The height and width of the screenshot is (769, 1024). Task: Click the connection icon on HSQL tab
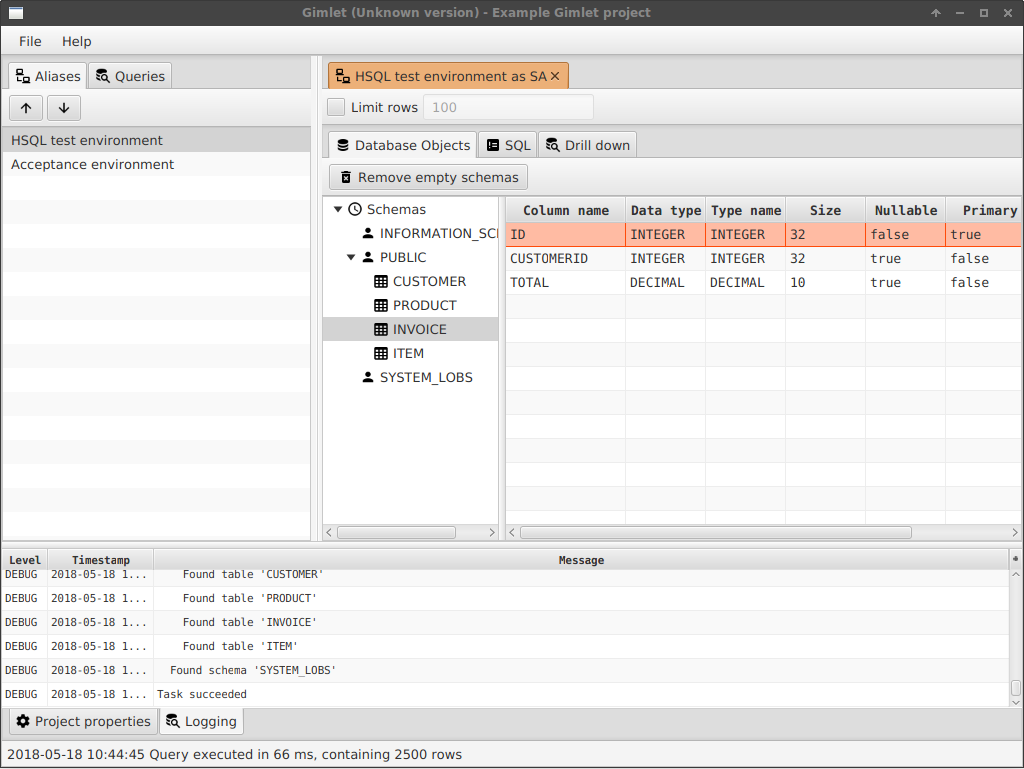[x=342, y=76]
